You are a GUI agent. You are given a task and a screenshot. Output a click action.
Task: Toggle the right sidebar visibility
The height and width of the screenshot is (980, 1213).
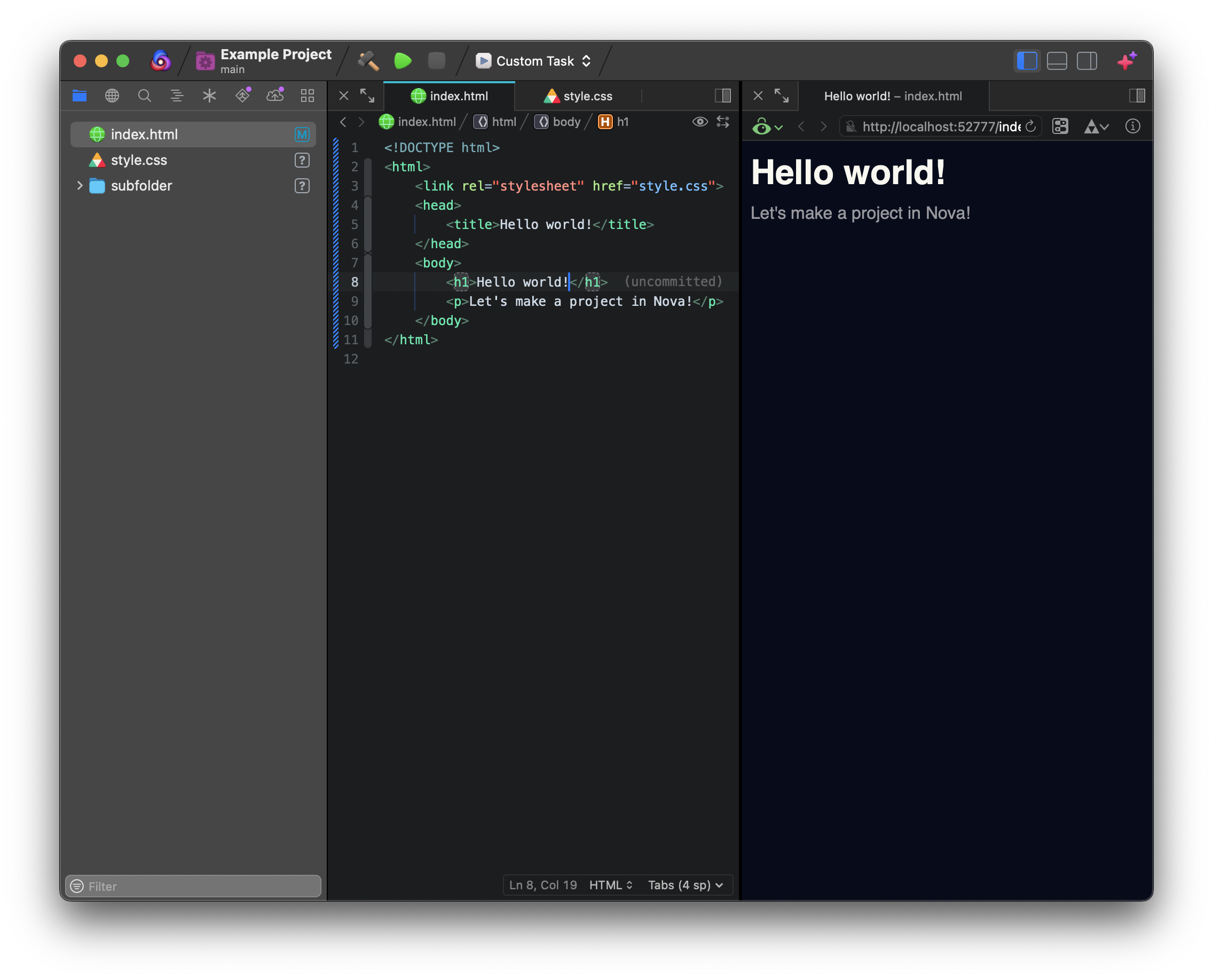tap(1087, 61)
